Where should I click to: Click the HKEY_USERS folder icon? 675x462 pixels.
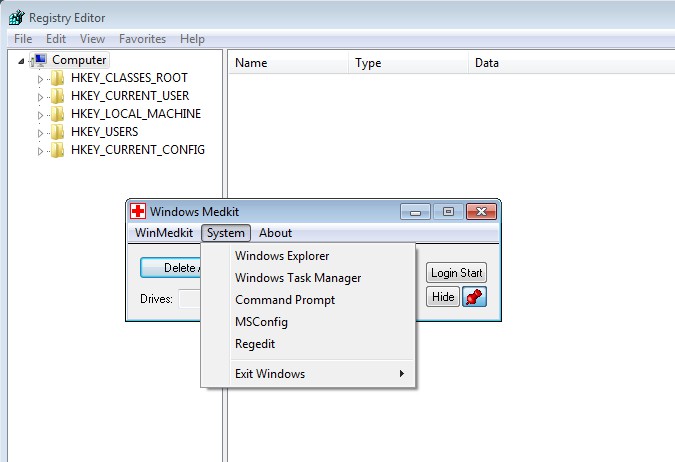coord(57,132)
